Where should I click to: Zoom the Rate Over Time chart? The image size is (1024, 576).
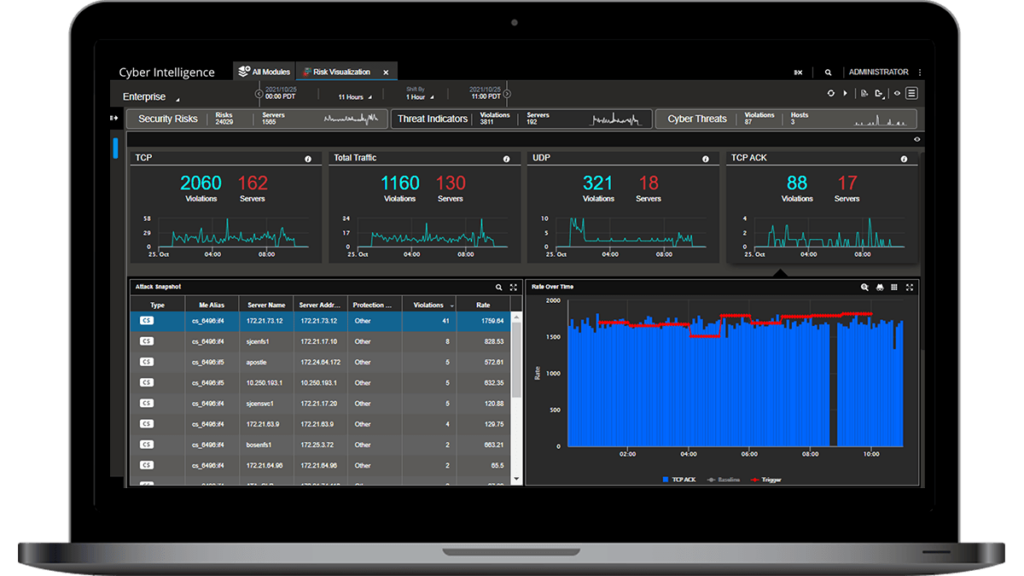tap(865, 287)
